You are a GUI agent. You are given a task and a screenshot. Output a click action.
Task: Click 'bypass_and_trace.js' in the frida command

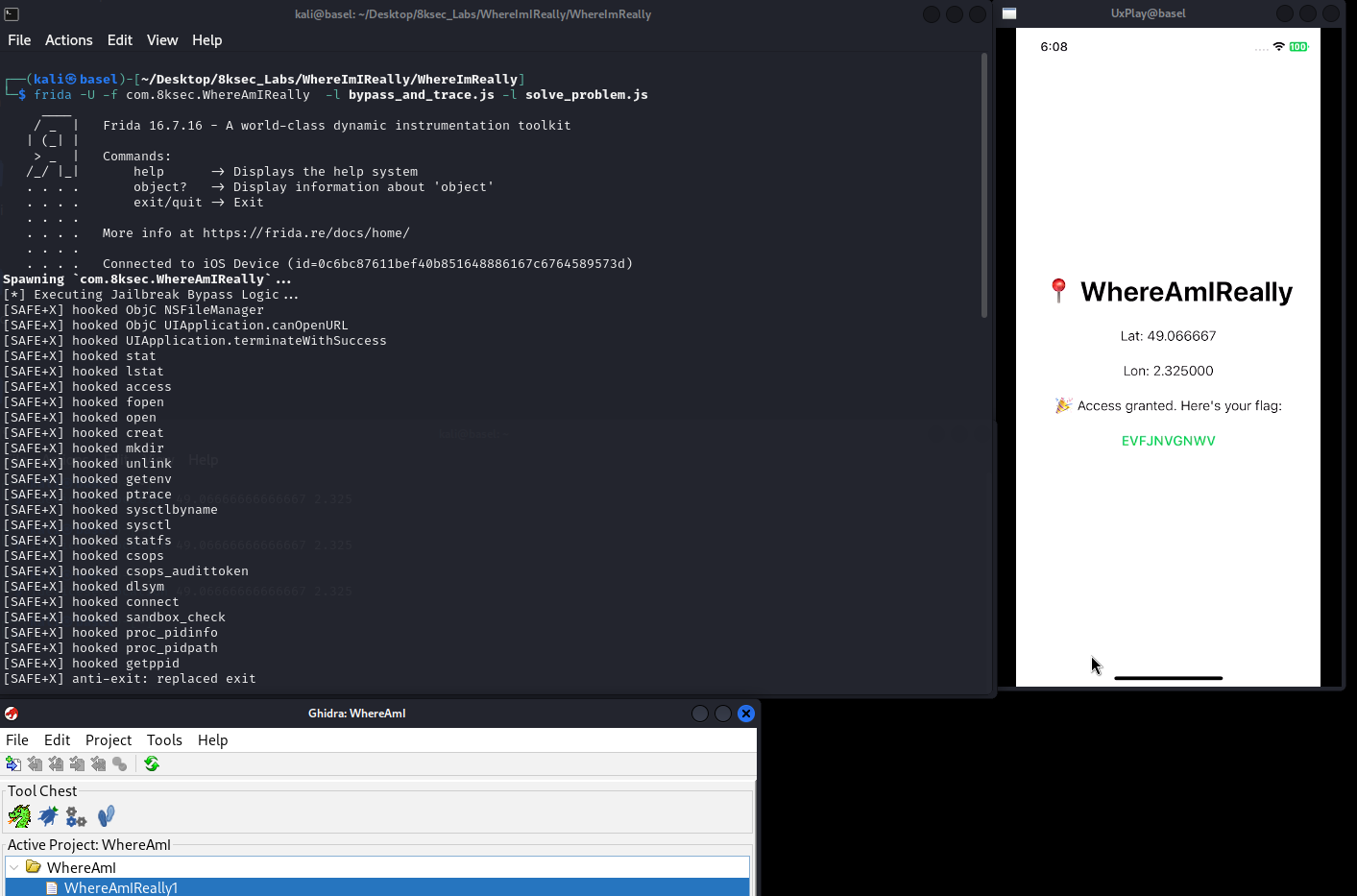click(x=422, y=95)
